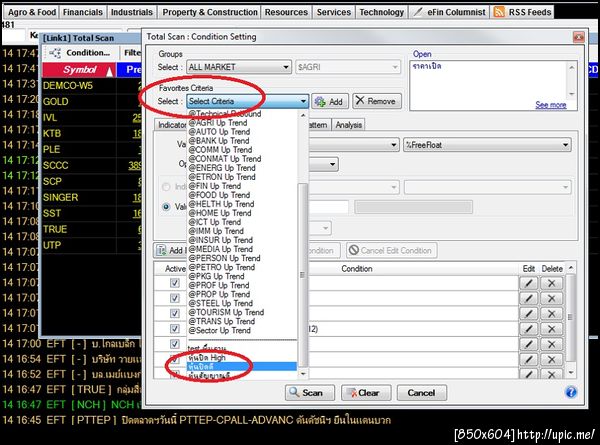Click the X delete icon in the (12) condition row
Image resolution: width=600 pixels, height=445 pixels.
point(551,329)
